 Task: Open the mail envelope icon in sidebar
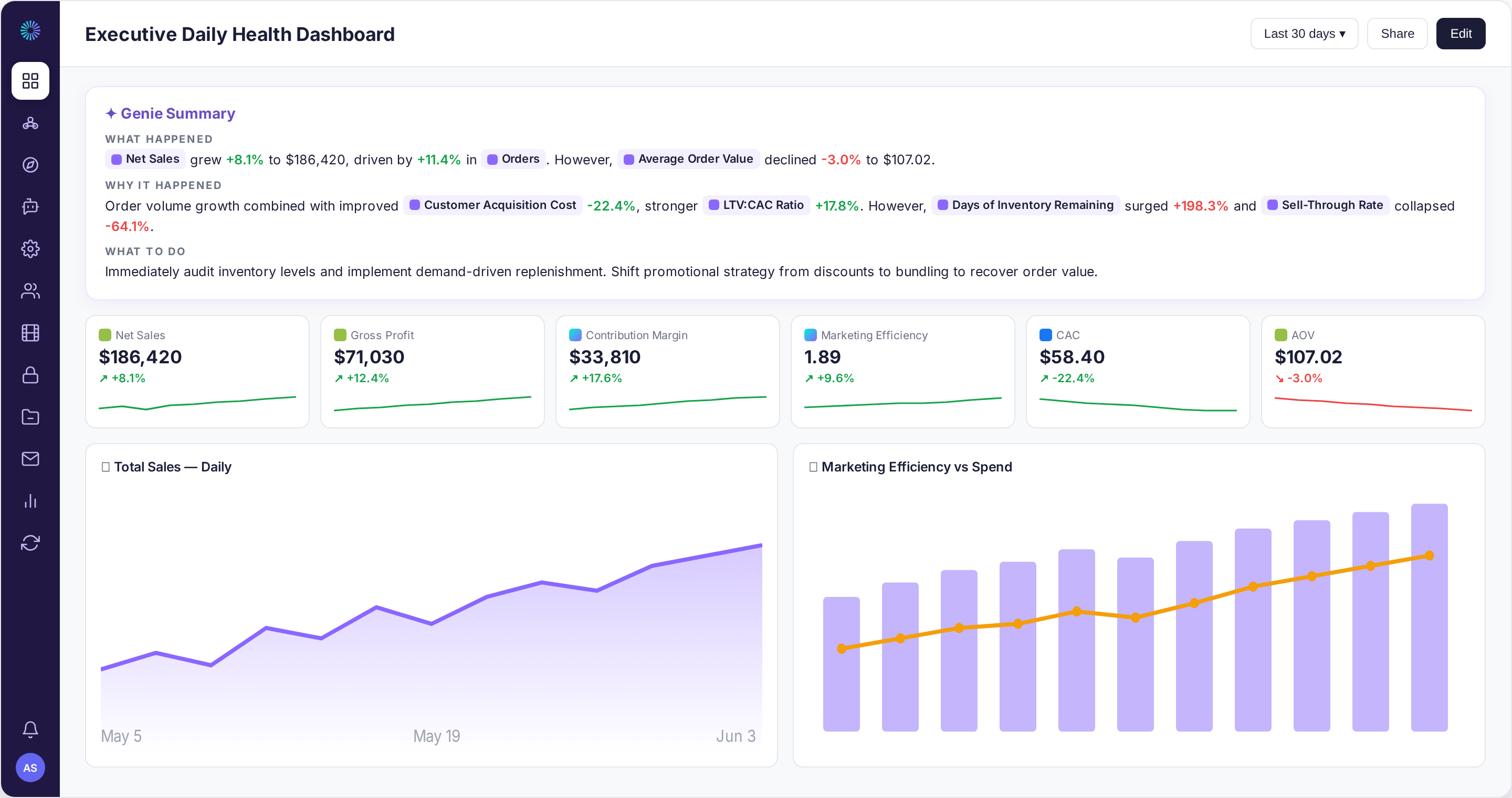point(30,459)
